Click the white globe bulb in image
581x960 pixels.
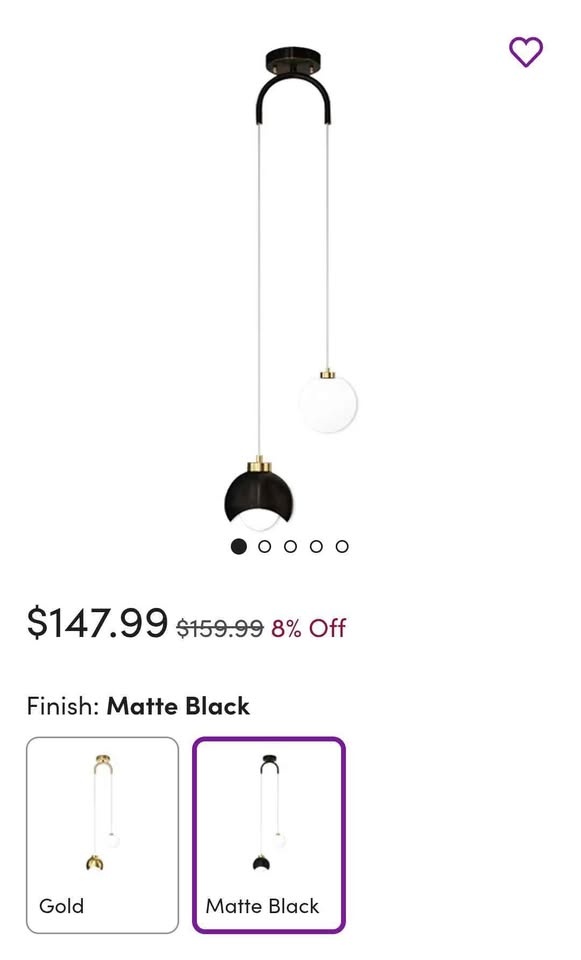point(328,403)
